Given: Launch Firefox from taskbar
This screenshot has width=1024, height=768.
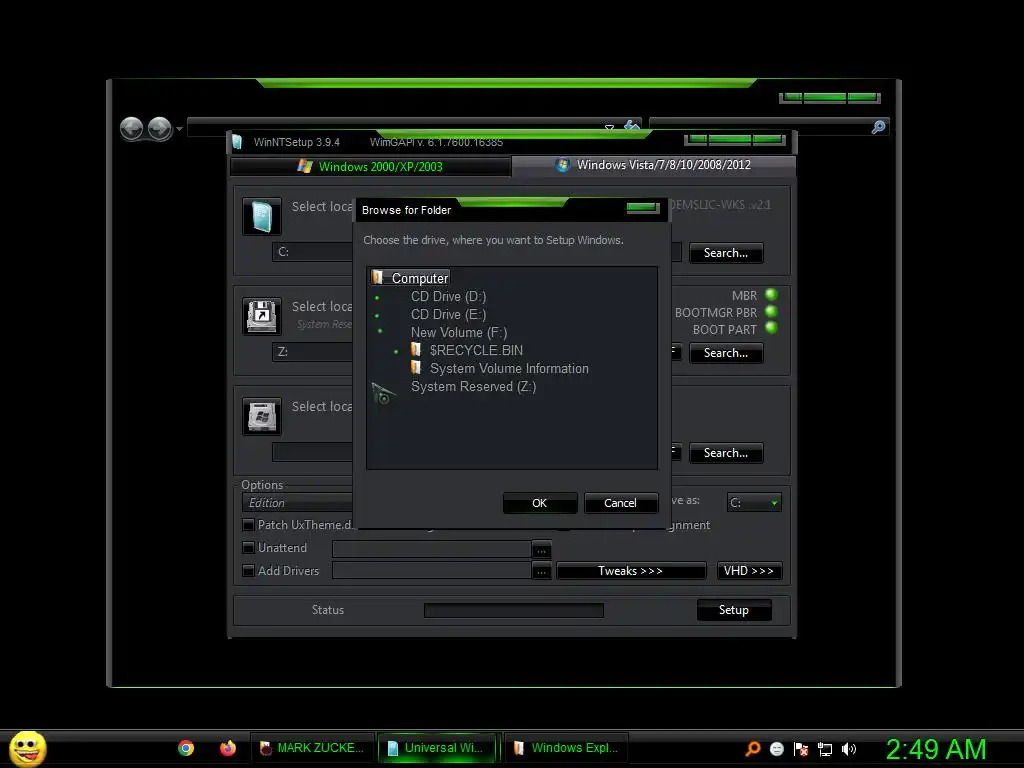Looking at the screenshot, I should [228, 748].
